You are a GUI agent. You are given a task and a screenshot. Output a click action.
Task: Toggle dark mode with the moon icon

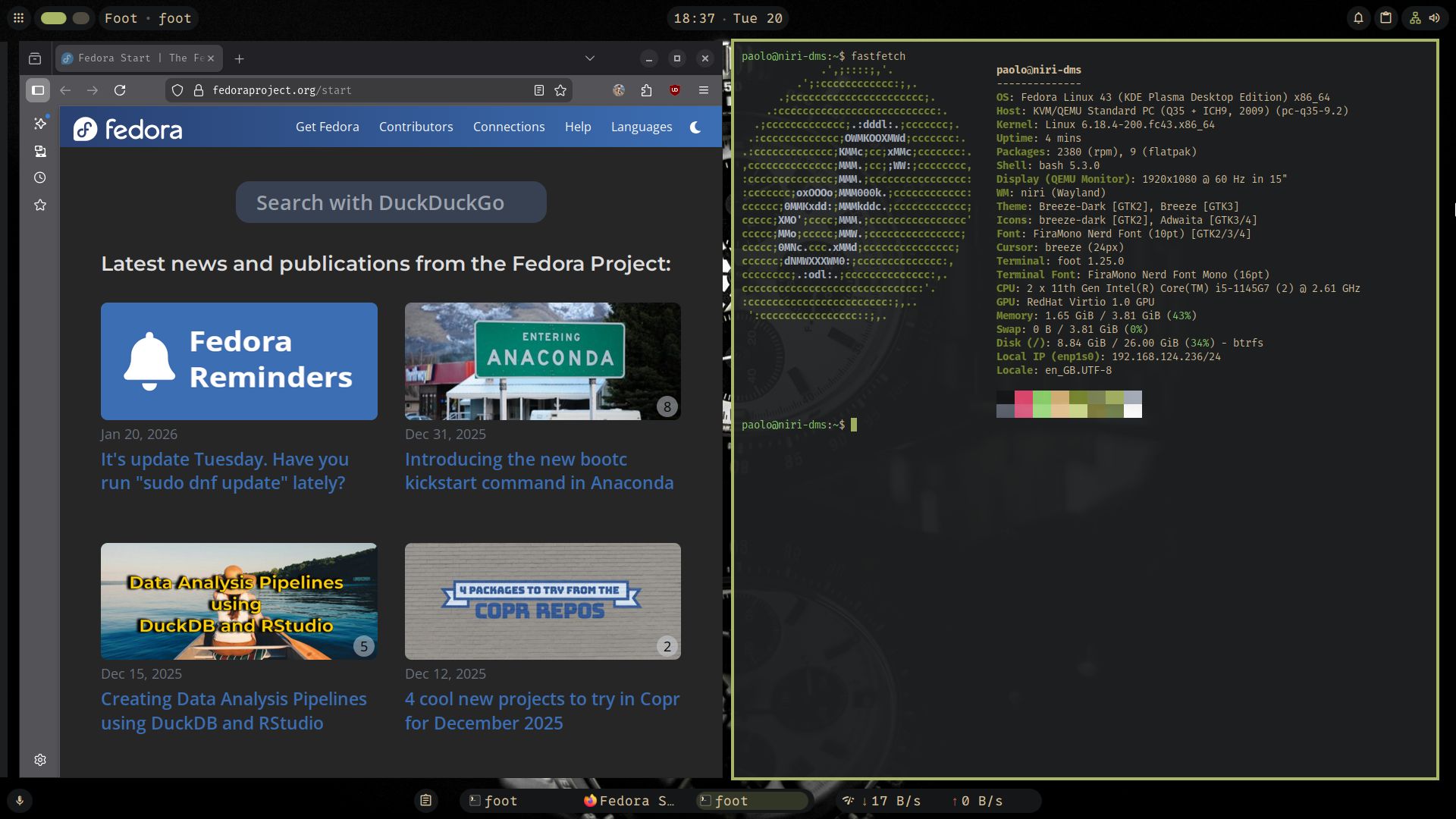(x=695, y=127)
